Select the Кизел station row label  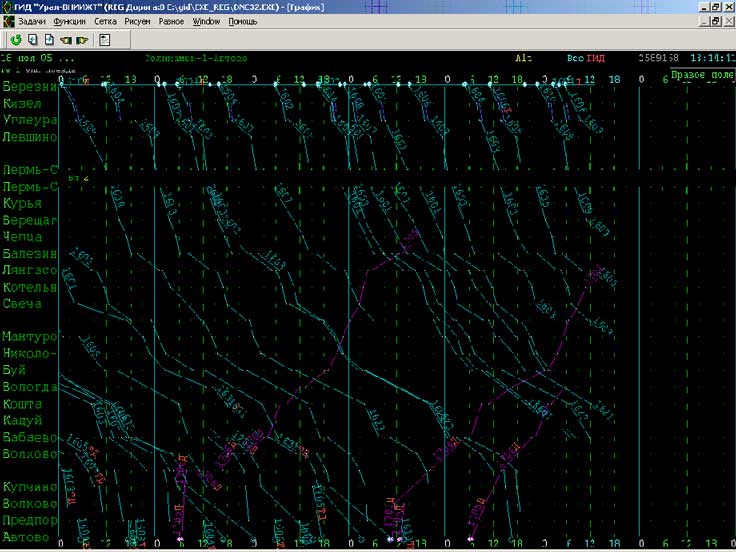click(x=22, y=104)
